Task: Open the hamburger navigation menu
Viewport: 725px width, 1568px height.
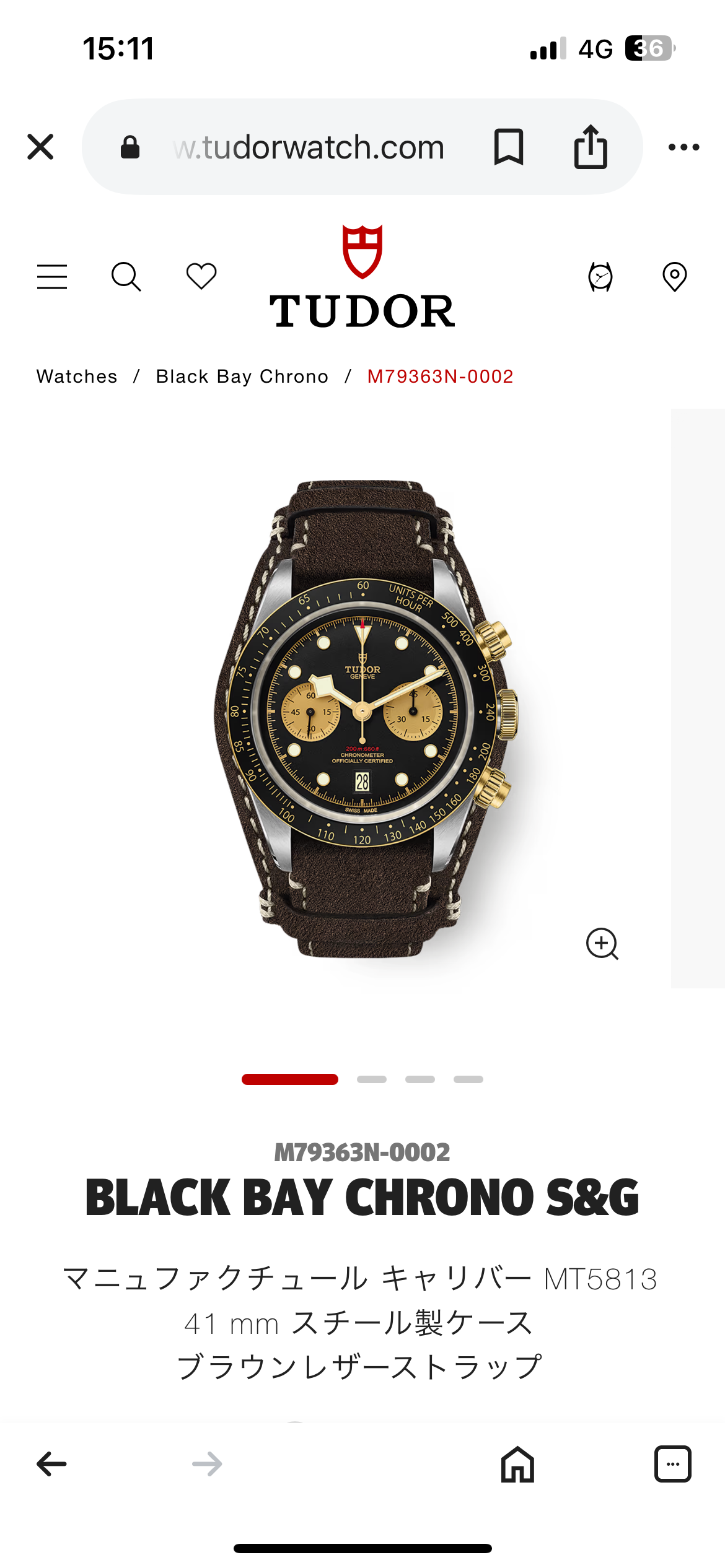Action: (52, 276)
